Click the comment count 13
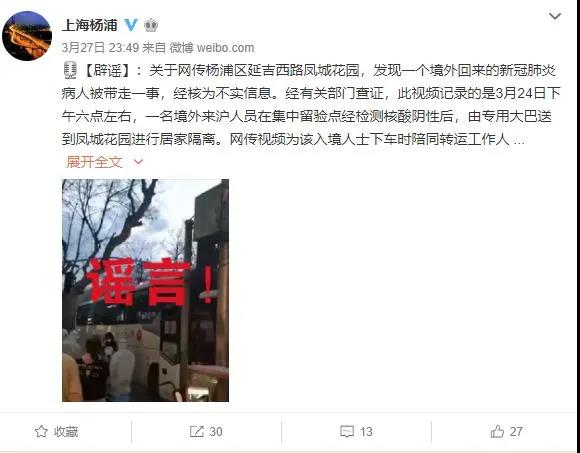This screenshot has height=453, width=580. pos(365,432)
